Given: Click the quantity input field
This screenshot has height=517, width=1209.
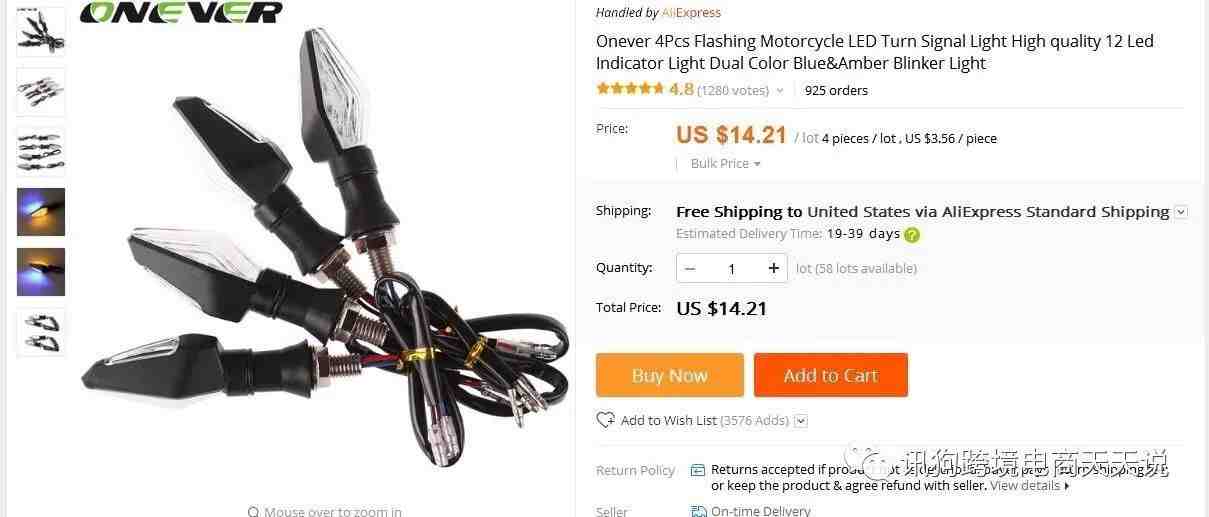Looking at the screenshot, I should click(732, 268).
